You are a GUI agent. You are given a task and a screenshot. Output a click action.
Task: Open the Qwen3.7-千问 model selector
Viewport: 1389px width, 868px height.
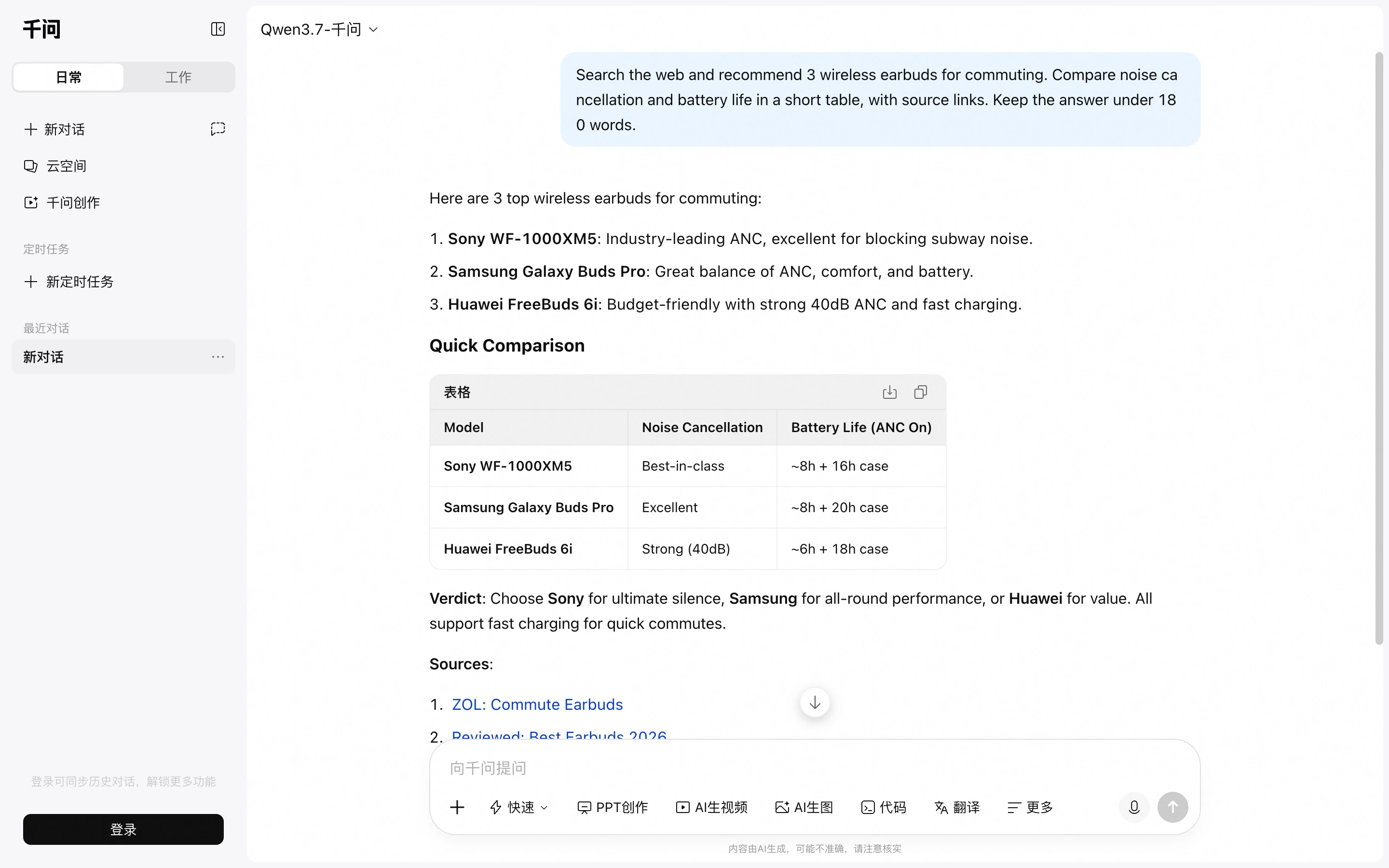point(319,29)
